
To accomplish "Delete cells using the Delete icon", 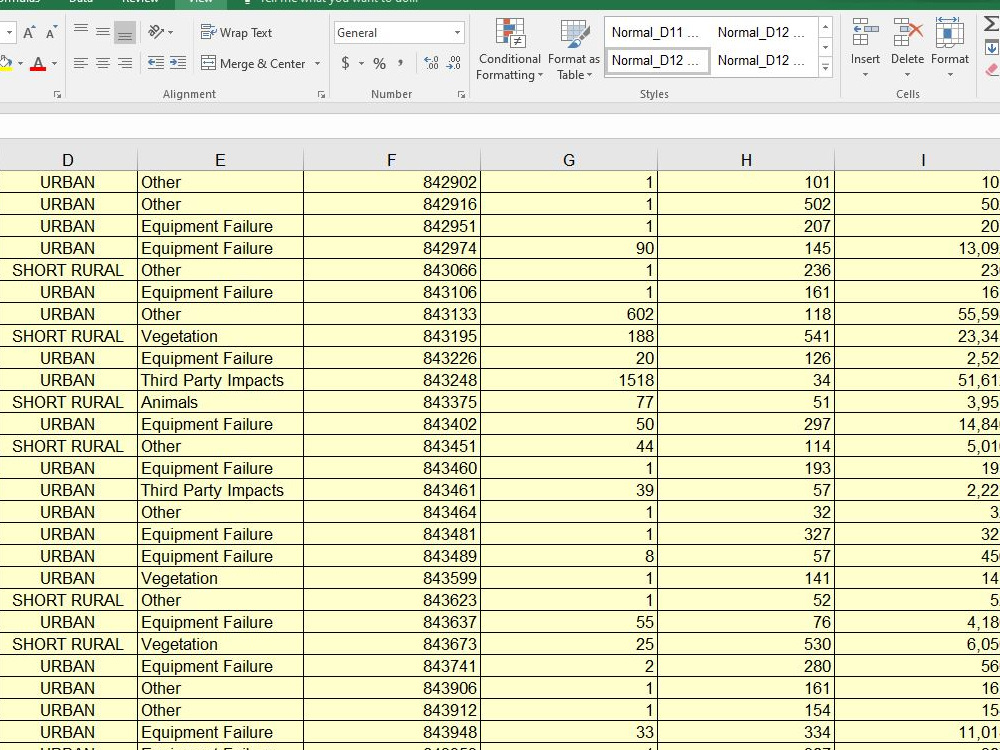I will 908,32.
